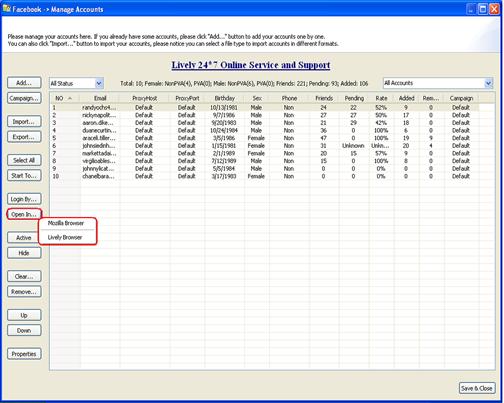
Task: Minimize the Manage Accounts window
Action: [471, 9]
